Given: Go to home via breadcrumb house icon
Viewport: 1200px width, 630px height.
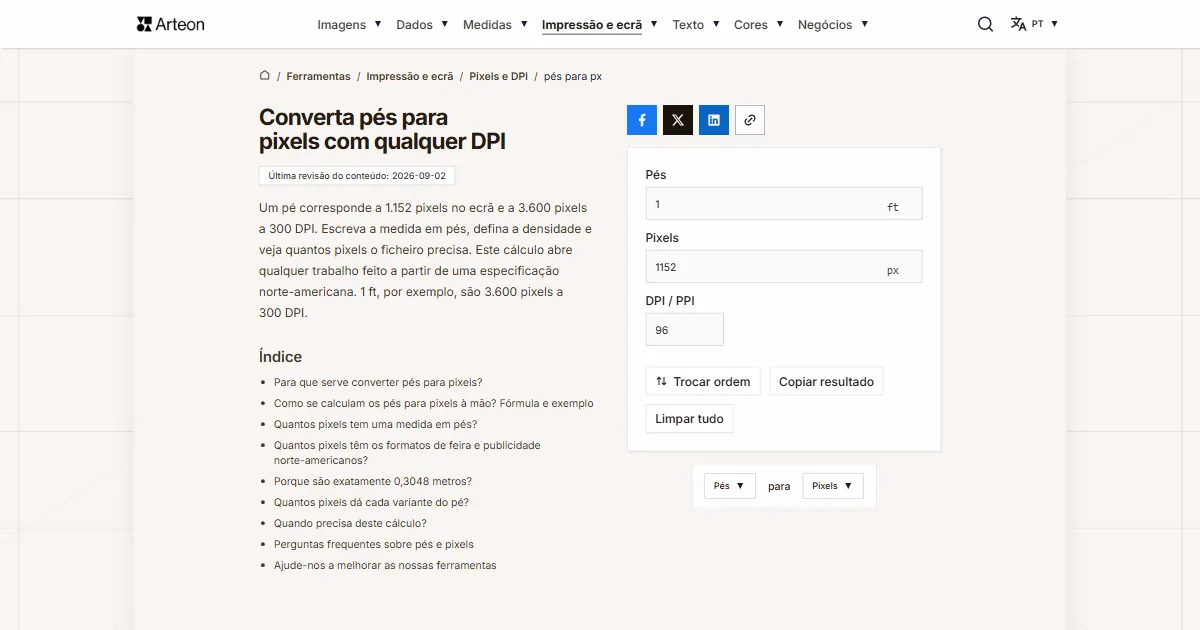Looking at the screenshot, I should [265, 76].
